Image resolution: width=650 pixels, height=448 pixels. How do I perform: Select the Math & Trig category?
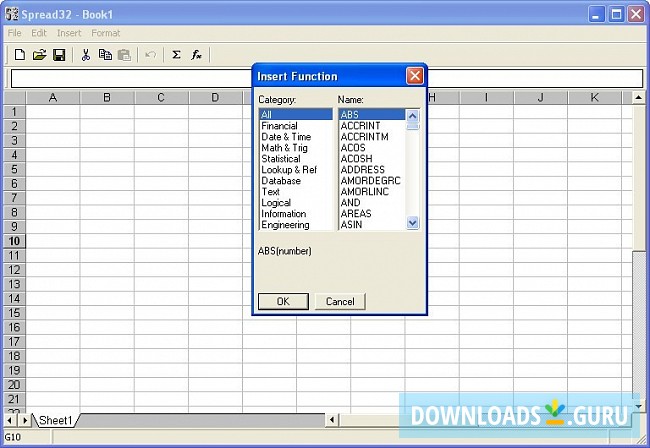(296, 148)
